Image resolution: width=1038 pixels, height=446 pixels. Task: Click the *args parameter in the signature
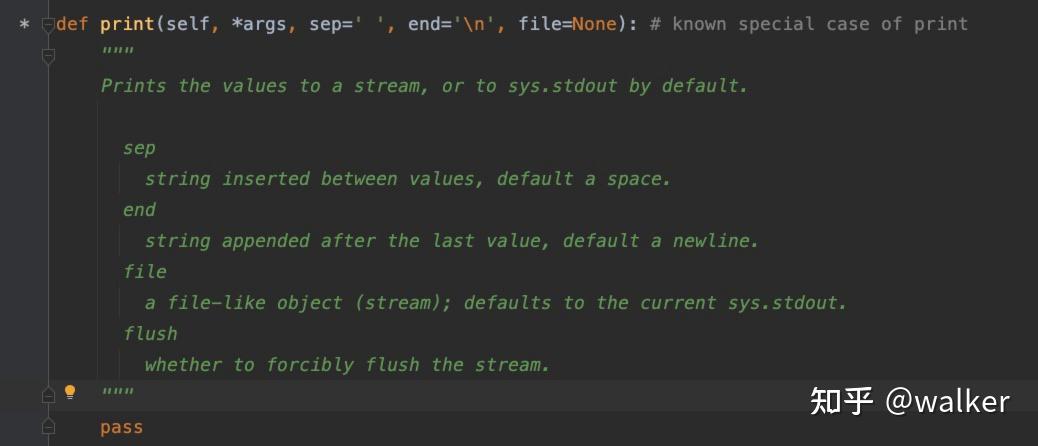(259, 25)
